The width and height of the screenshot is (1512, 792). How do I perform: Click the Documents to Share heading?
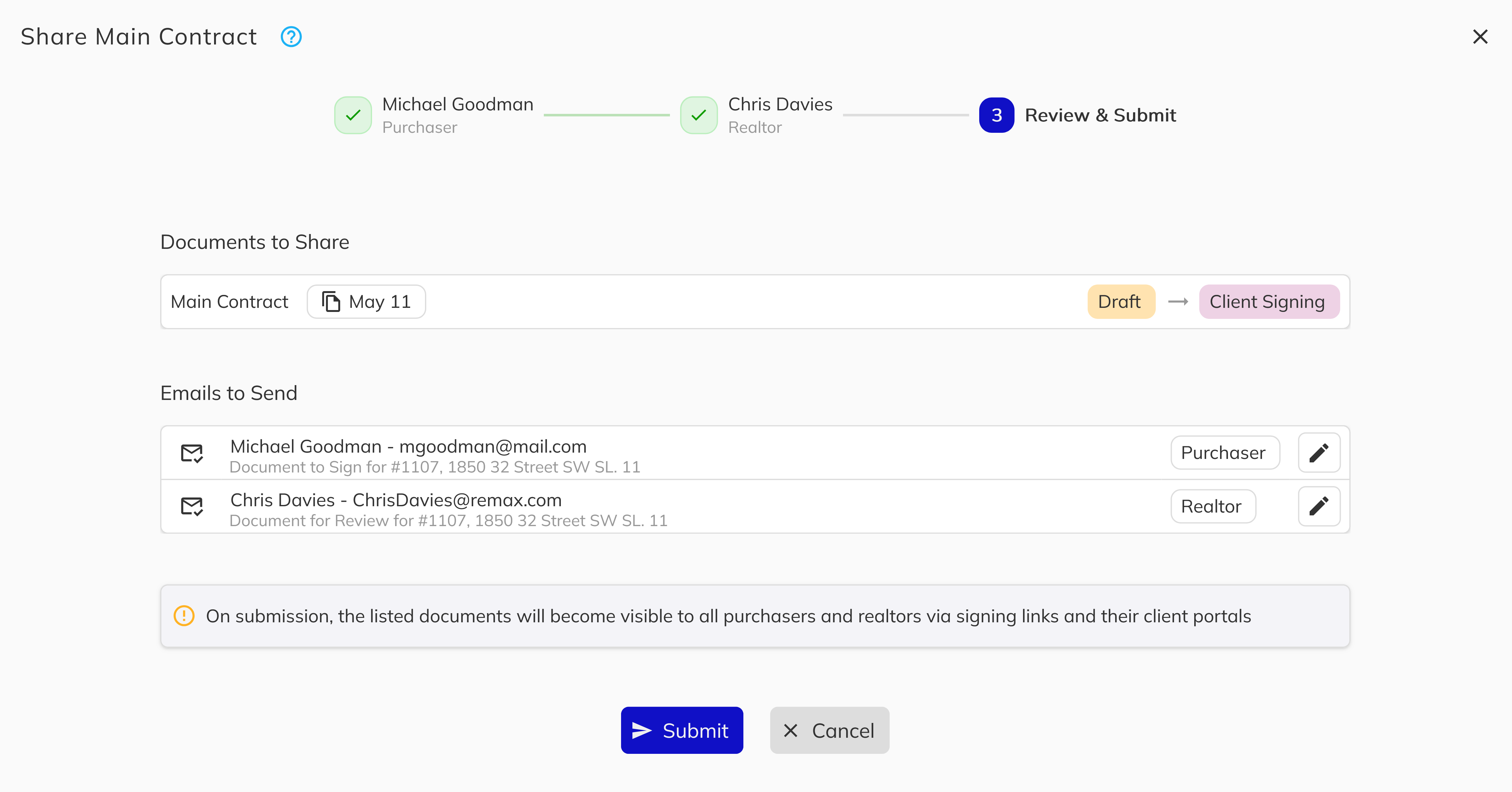[x=255, y=242]
